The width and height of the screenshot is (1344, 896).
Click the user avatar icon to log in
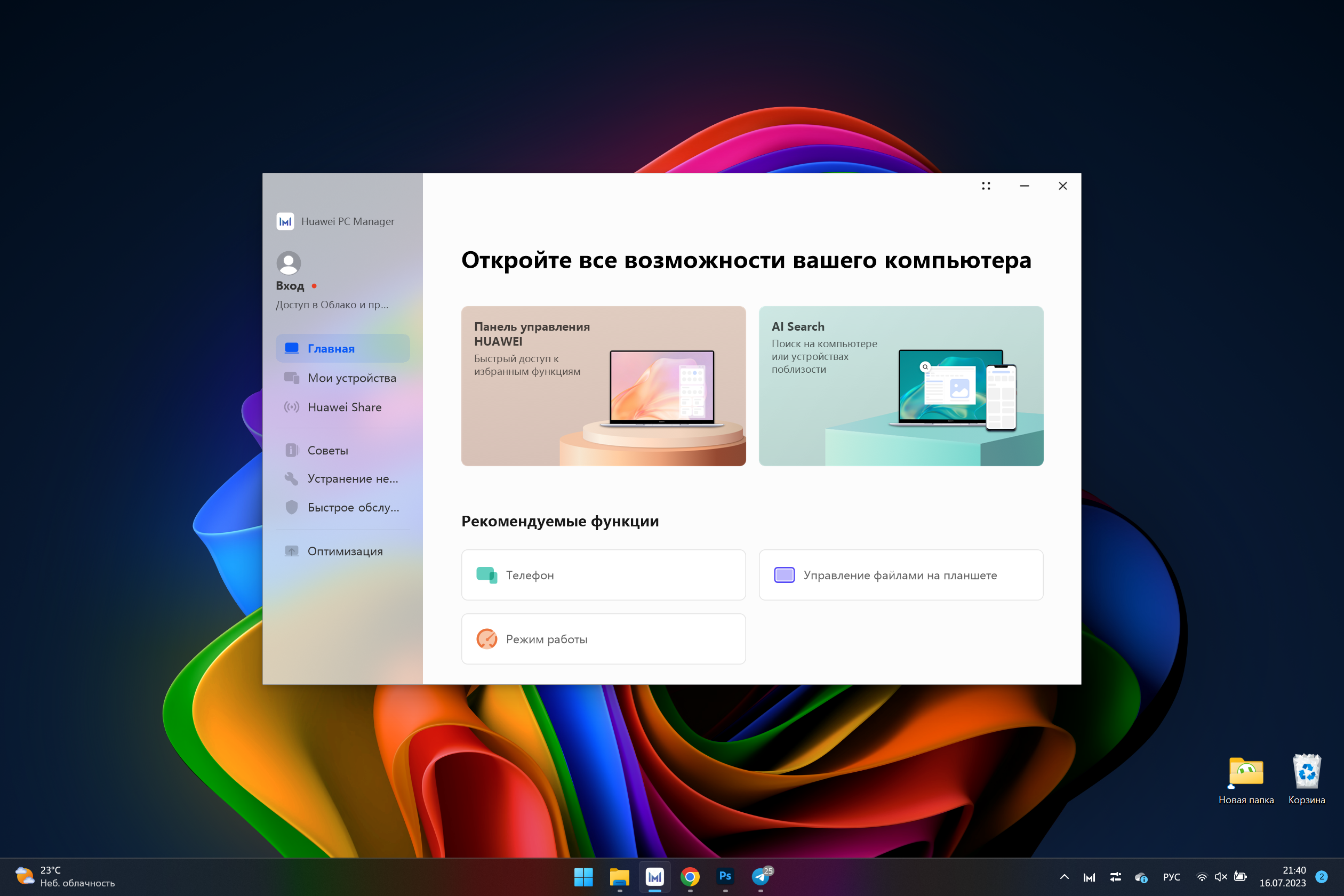pyautogui.click(x=289, y=263)
